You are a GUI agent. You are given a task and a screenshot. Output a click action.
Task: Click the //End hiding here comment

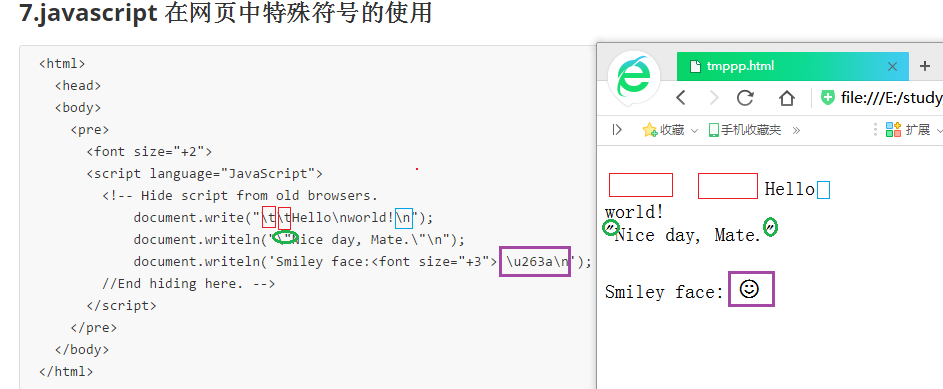coord(189,283)
